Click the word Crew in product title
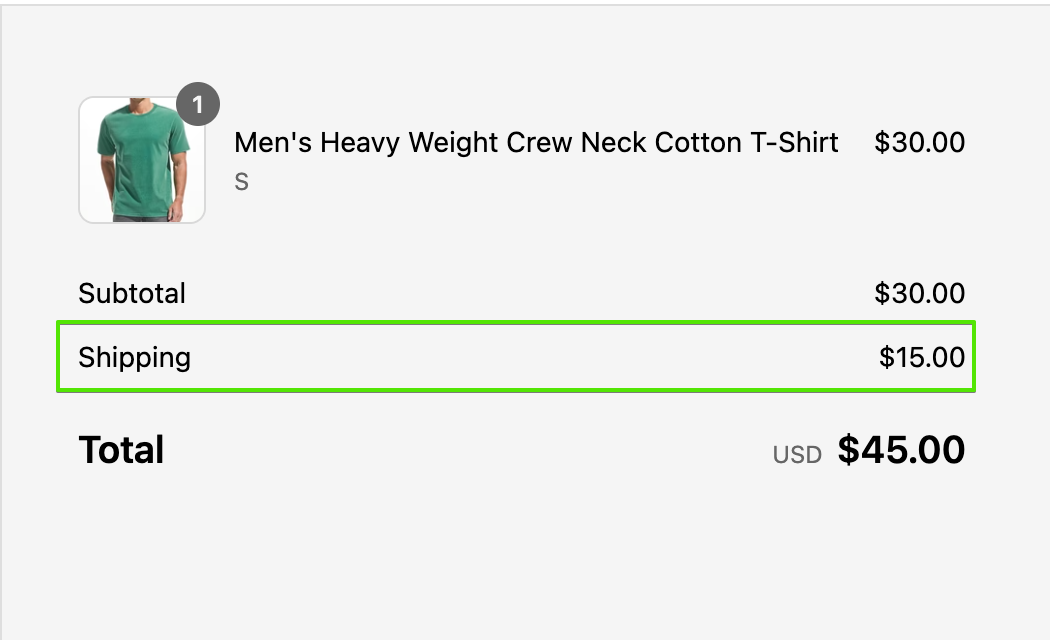This screenshot has width=1050, height=640. point(538,143)
